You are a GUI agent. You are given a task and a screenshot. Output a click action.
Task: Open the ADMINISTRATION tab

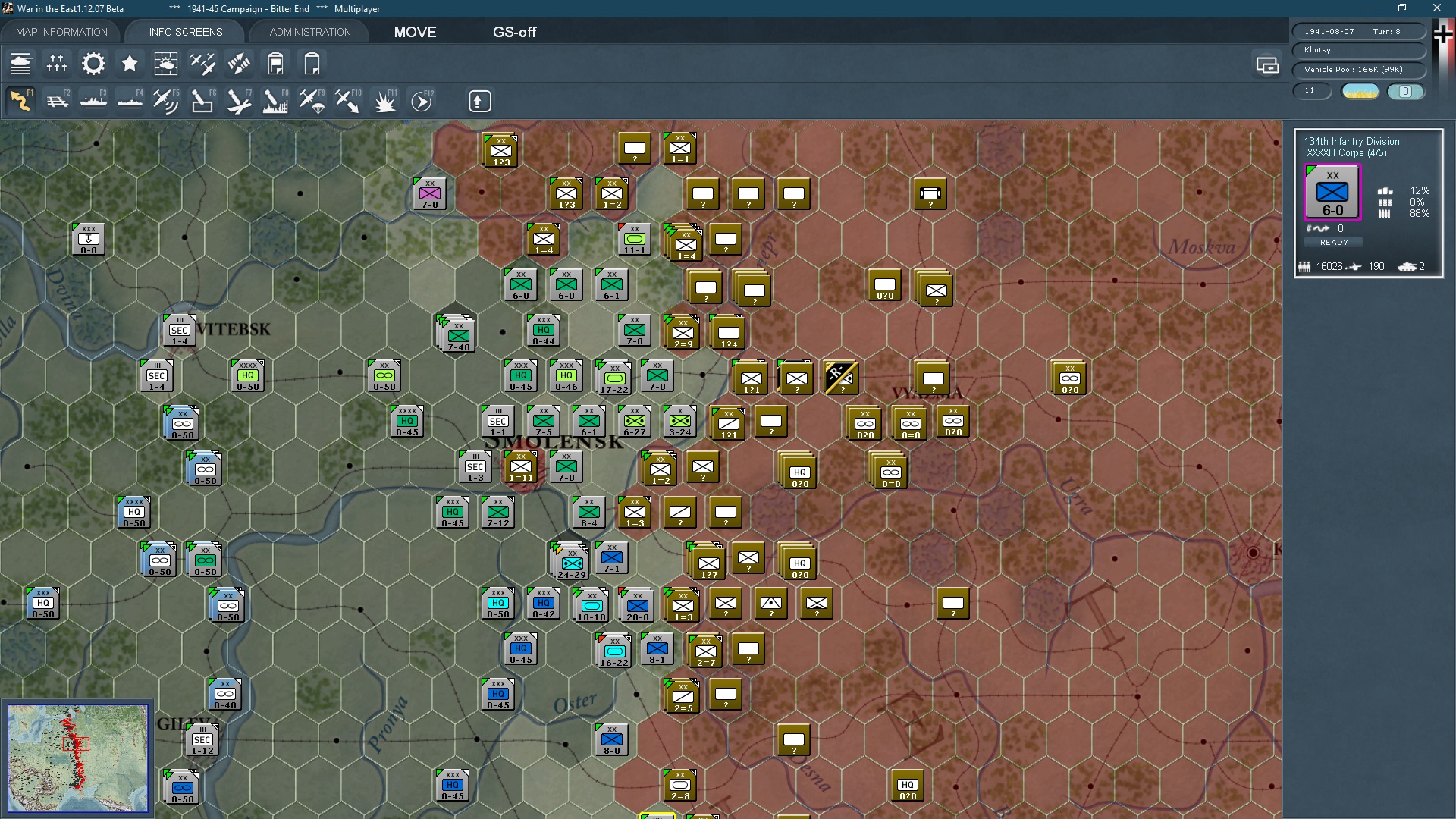point(310,32)
